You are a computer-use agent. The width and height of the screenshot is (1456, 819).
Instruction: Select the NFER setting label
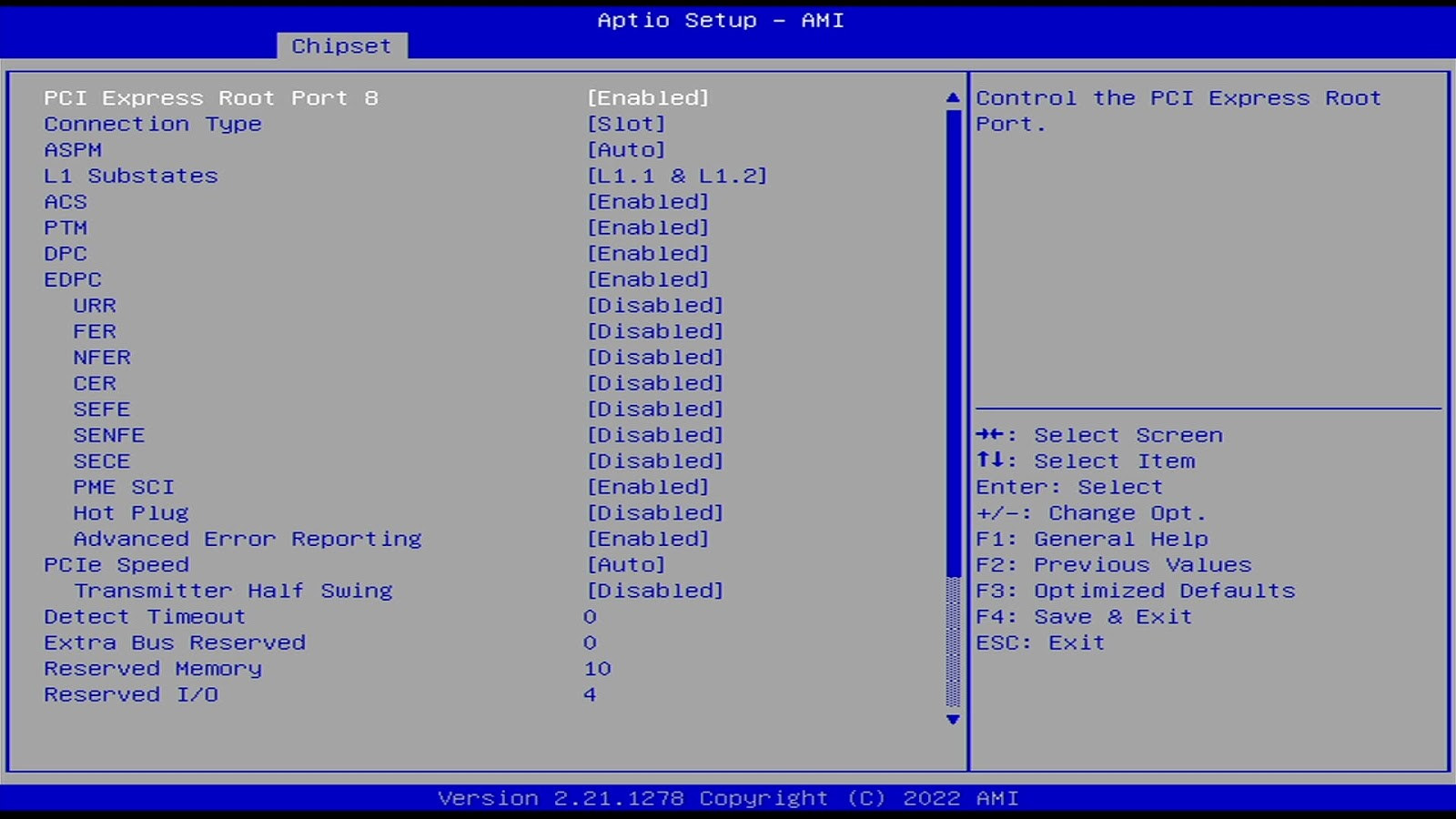(x=102, y=357)
